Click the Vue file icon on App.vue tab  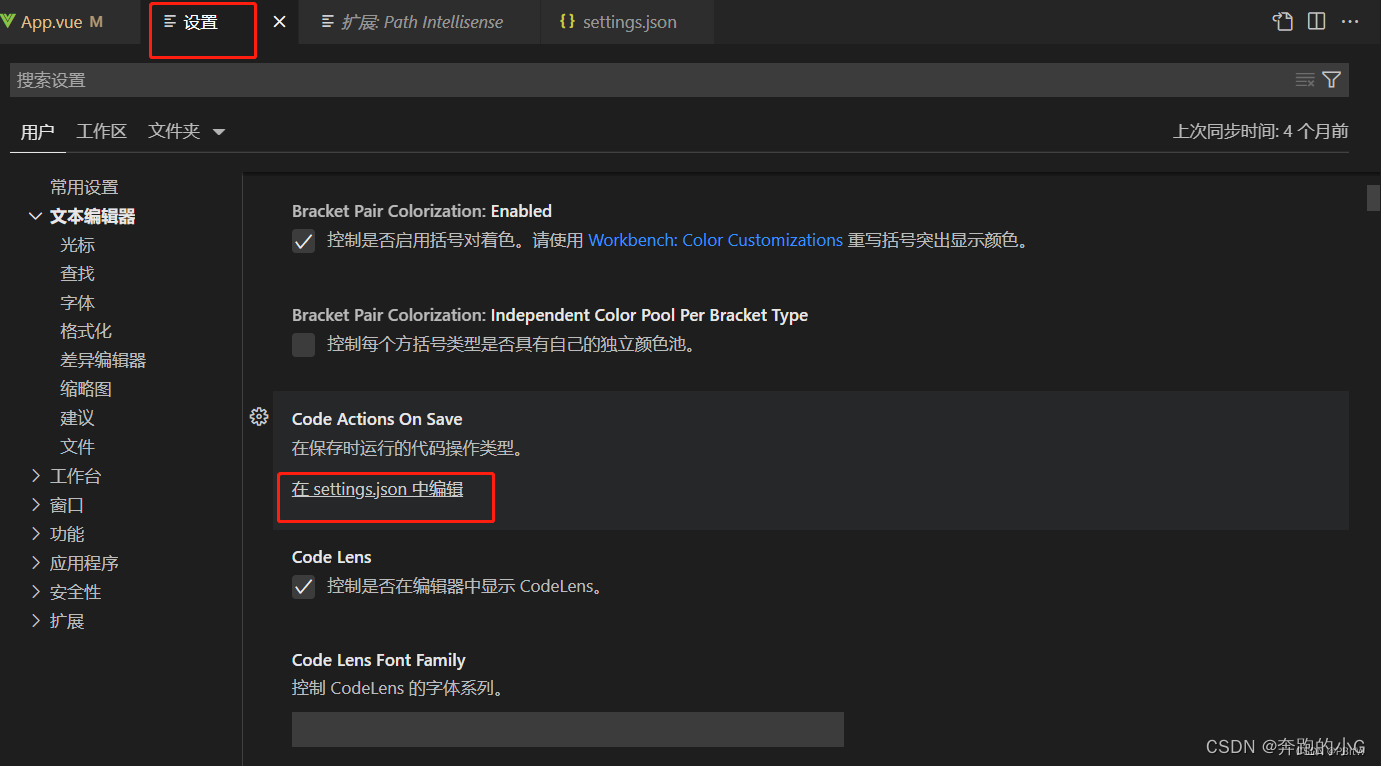pos(8,22)
